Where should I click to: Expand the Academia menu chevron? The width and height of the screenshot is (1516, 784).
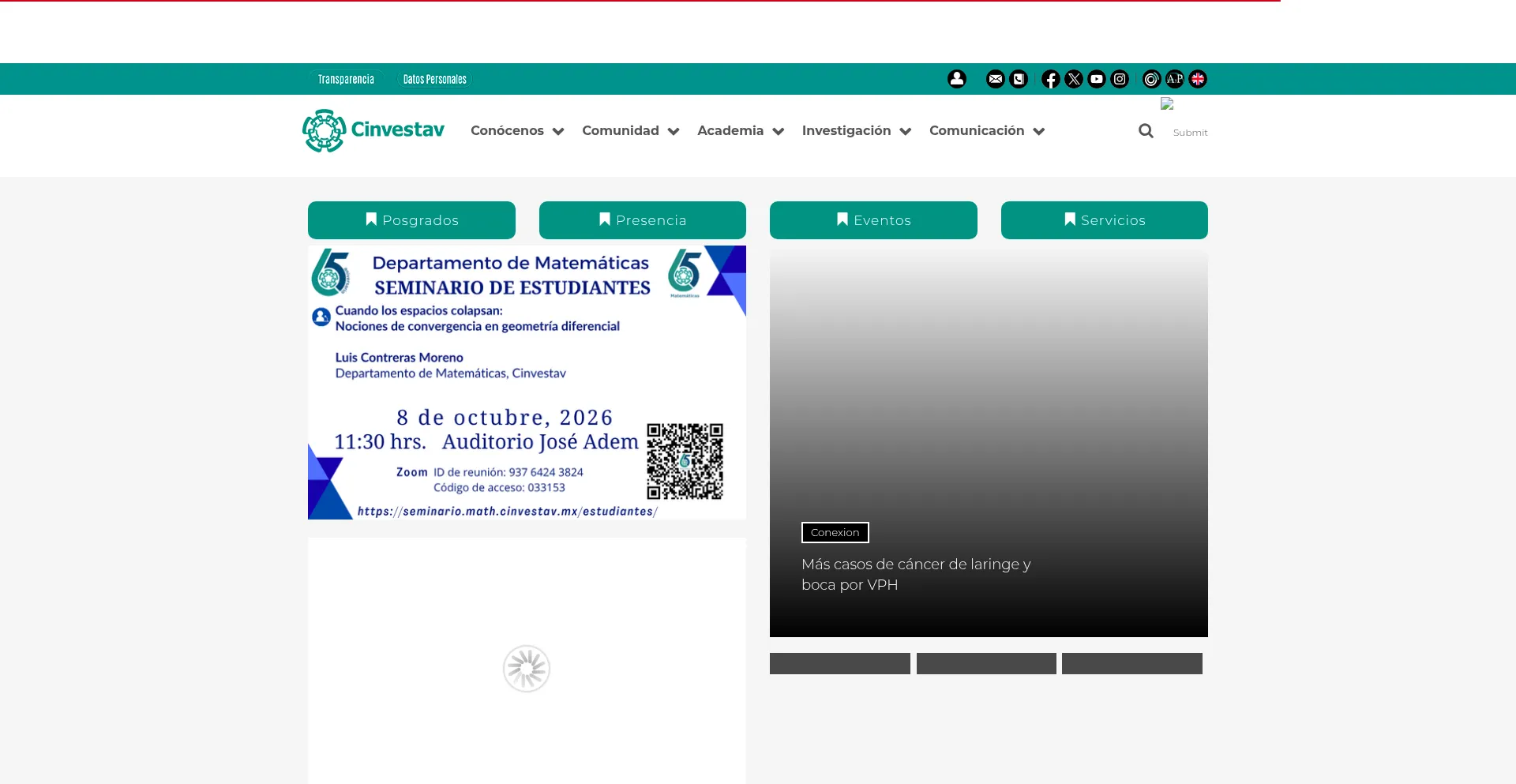tap(778, 132)
